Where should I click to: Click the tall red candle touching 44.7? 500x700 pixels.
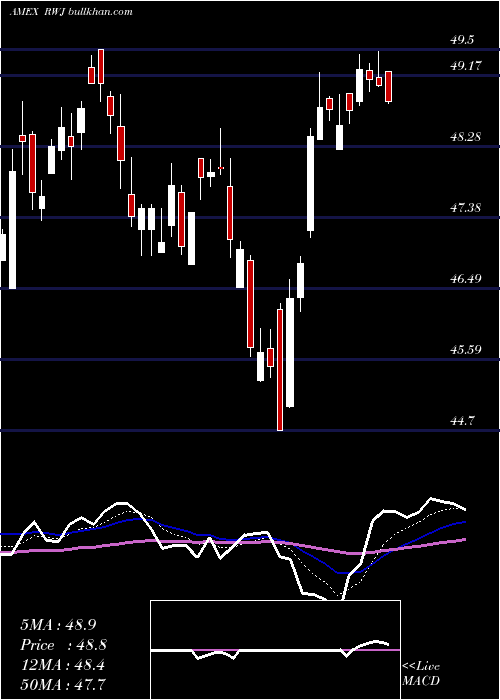point(280,370)
